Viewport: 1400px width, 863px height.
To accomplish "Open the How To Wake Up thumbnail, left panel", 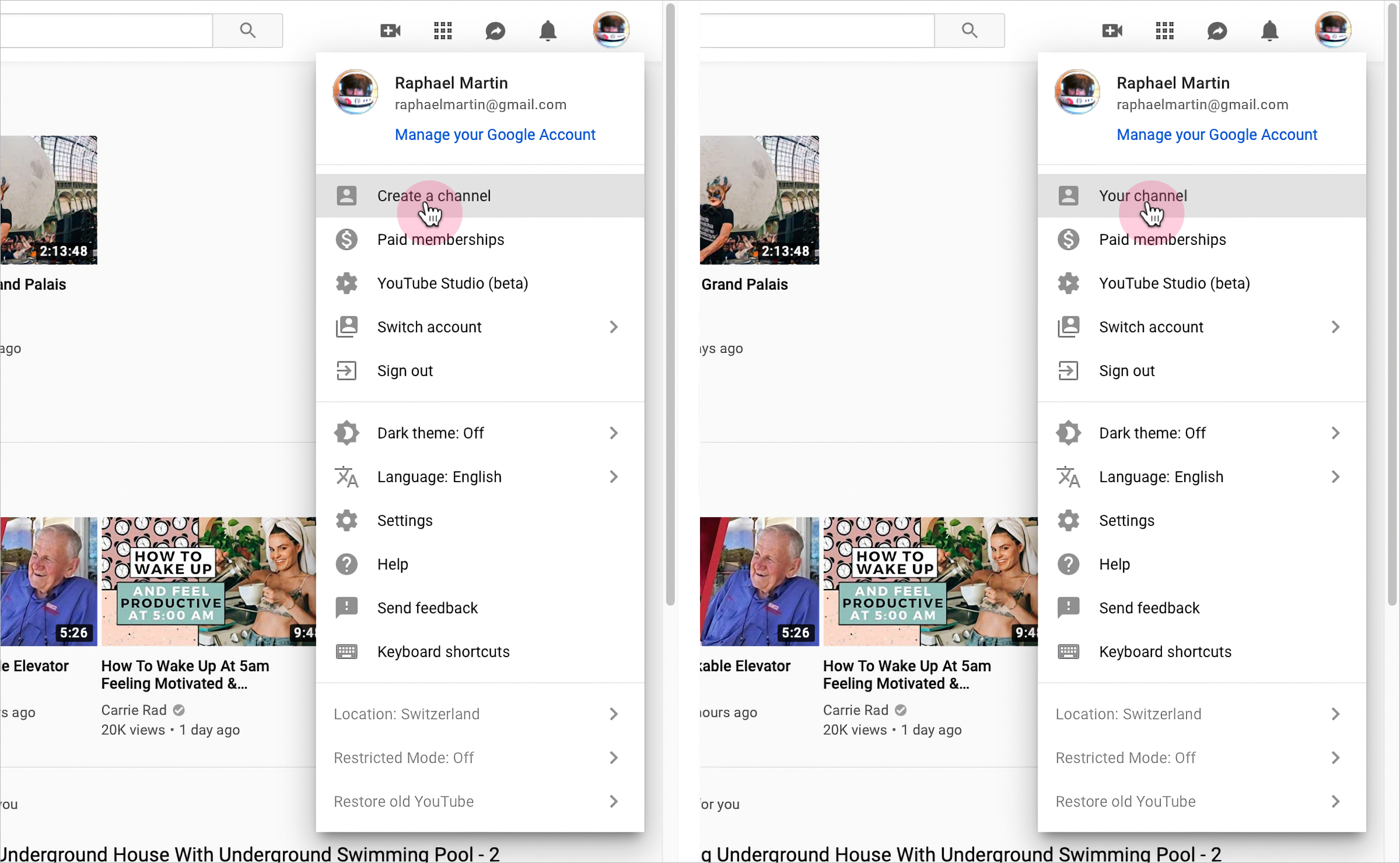I will [x=209, y=581].
